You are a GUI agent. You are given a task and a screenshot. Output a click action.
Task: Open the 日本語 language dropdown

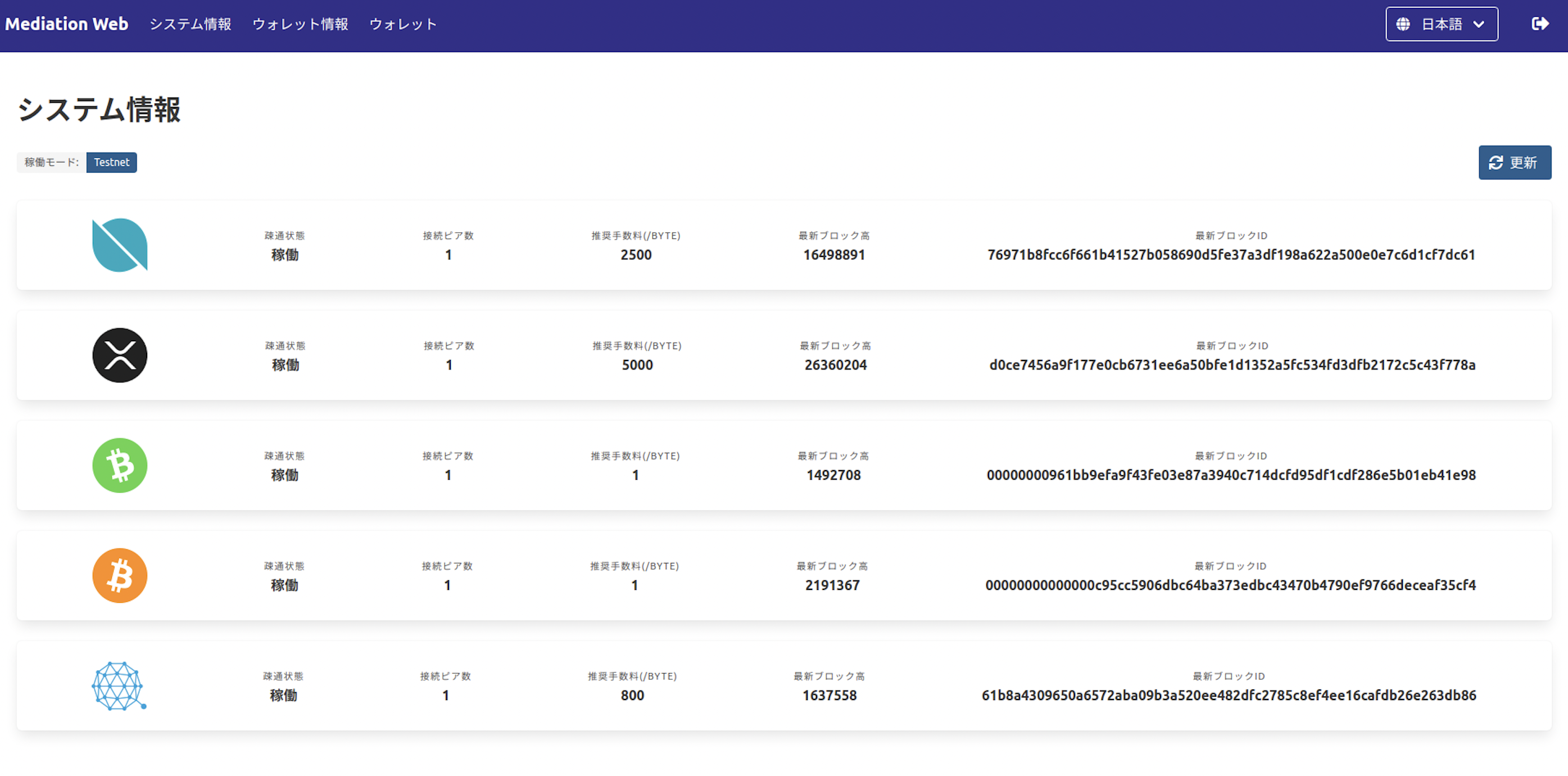[x=1441, y=24]
